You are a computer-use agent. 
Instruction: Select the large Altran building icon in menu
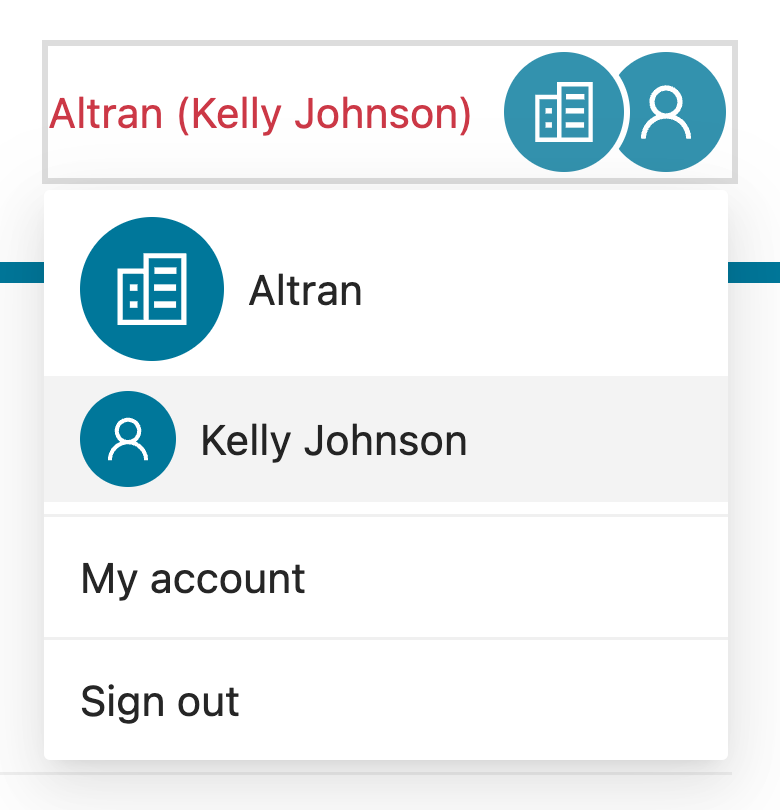(x=152, y=289)
